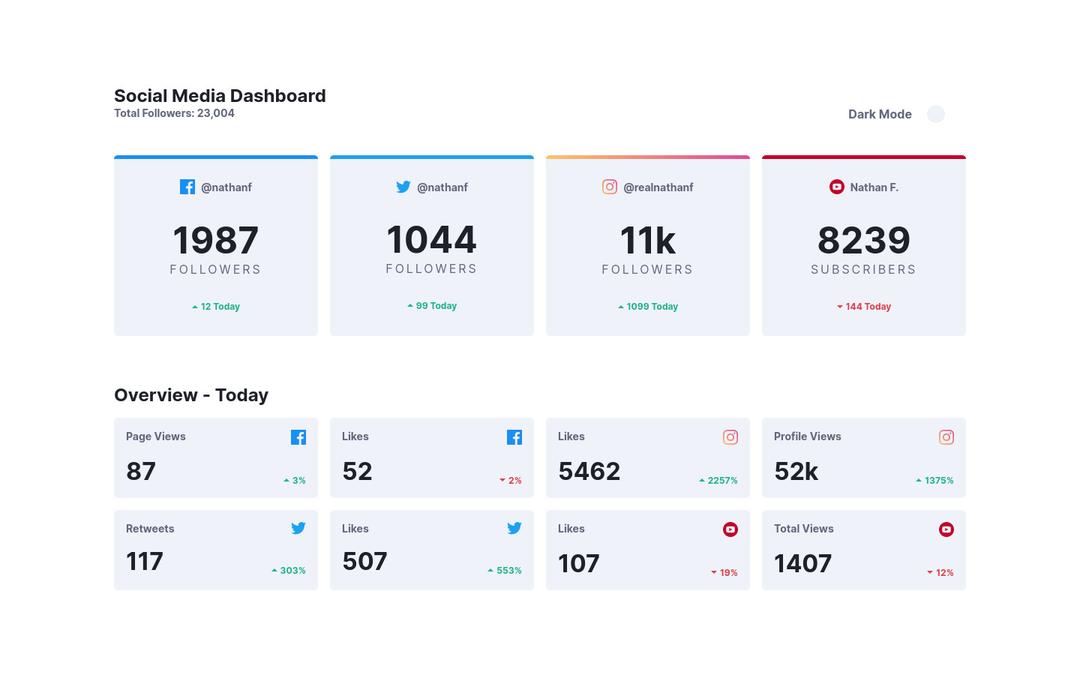Click the 1375% increase in Profile Views
The height and width of the screenshot is (675, 1080).
[x=938, y=480]
